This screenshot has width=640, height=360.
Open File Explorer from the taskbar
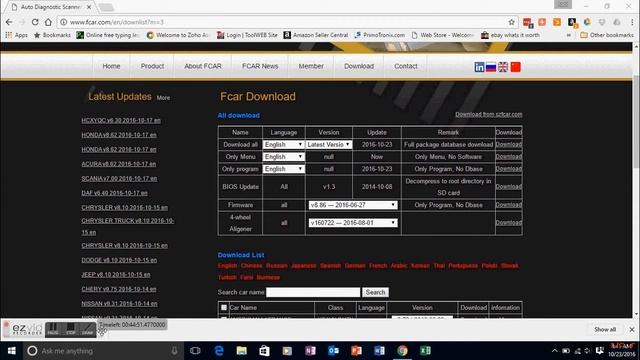(x=242, y=351)
